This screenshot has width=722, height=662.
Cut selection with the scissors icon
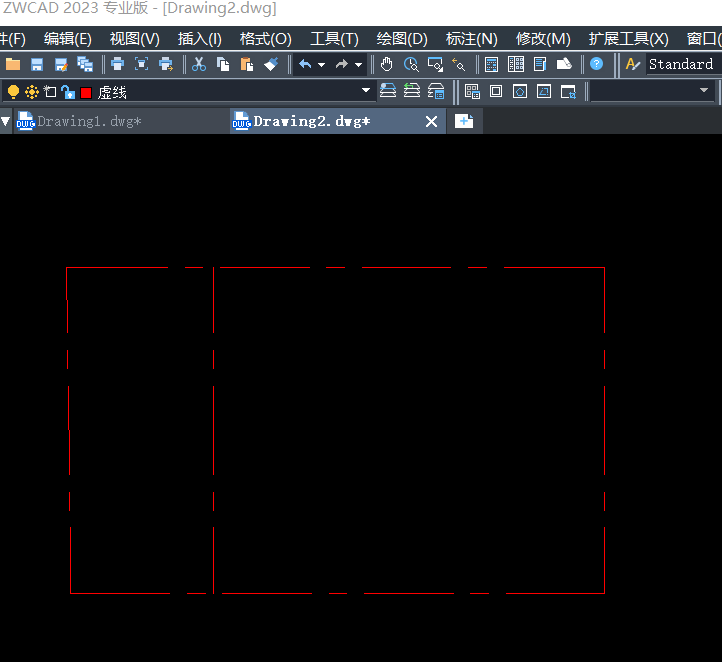[199, 64]
